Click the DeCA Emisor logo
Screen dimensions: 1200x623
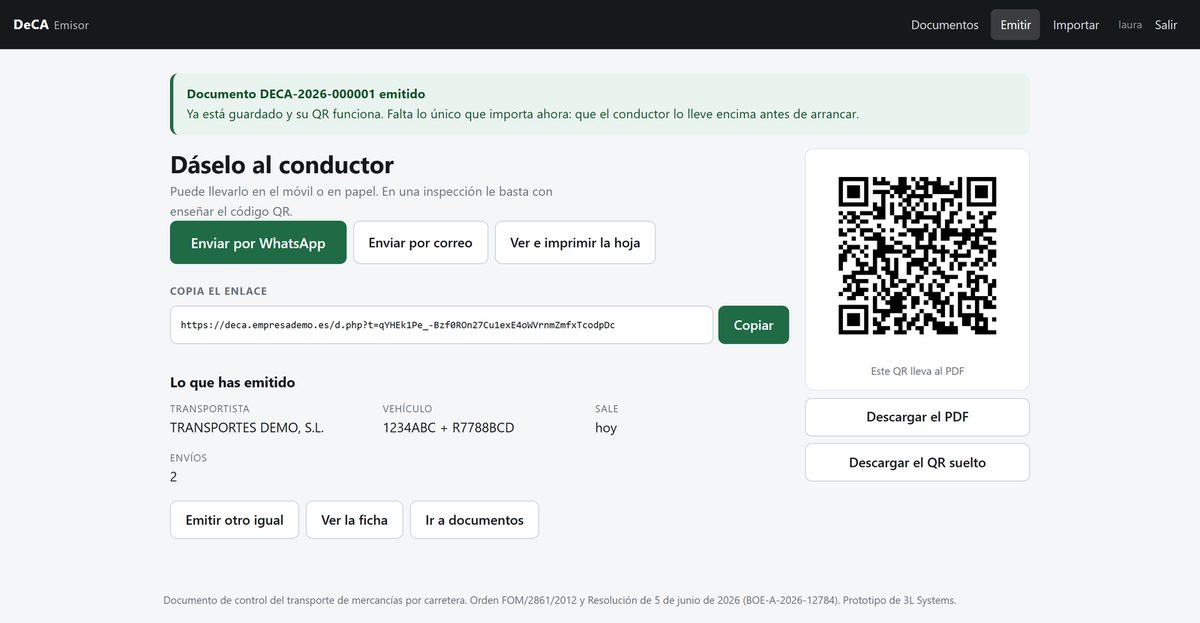coord(51,25)
